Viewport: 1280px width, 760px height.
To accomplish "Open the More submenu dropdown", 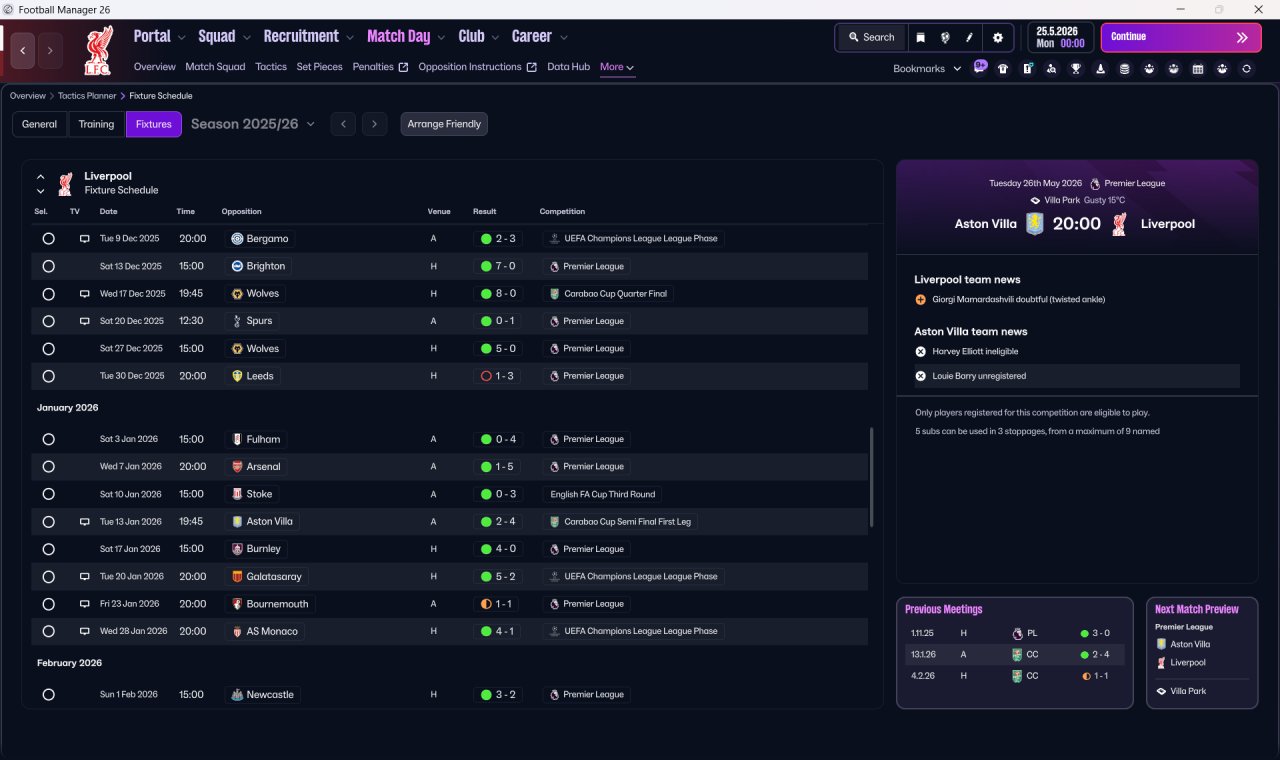I will point(617,67).
